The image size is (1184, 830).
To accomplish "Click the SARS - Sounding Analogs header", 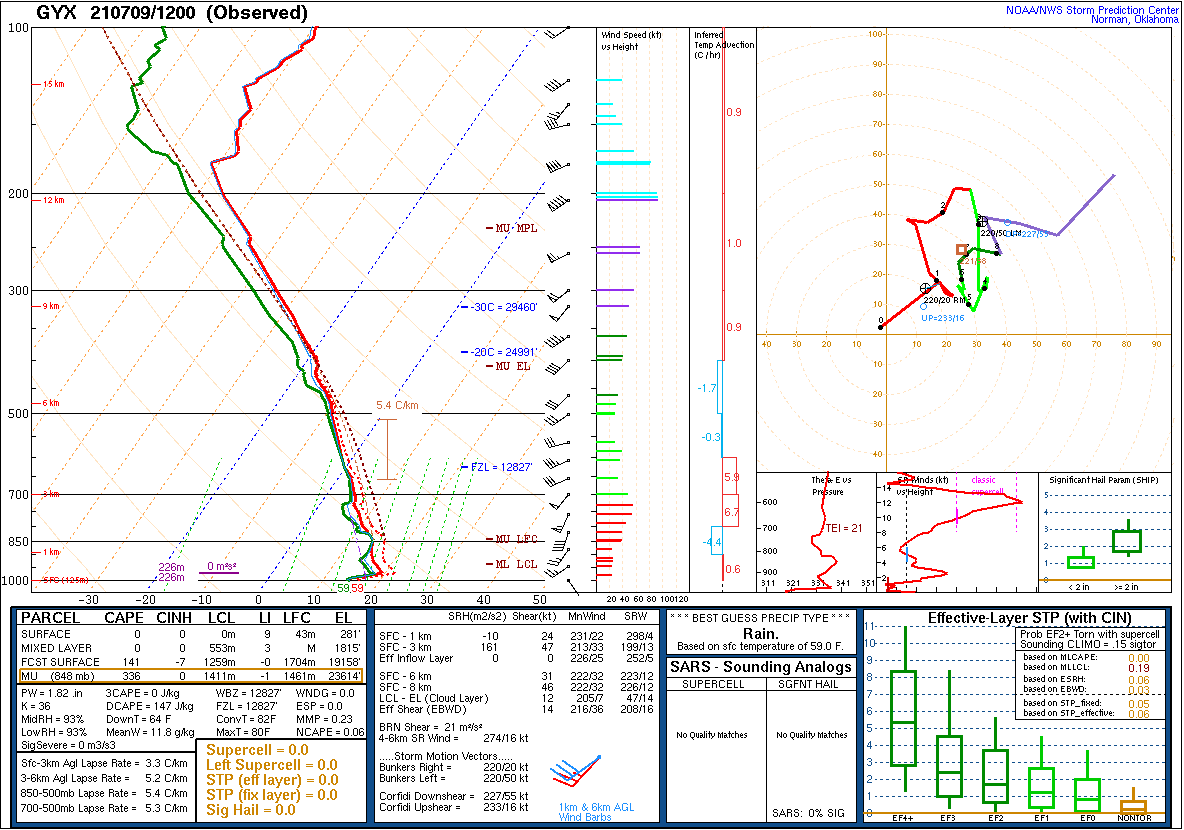I will click(x=760, y=667).
